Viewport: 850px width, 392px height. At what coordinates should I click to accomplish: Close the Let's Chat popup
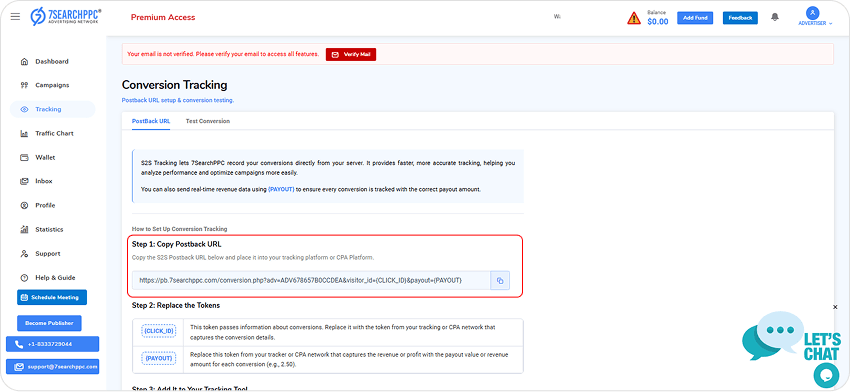click(x=835, y=307)
